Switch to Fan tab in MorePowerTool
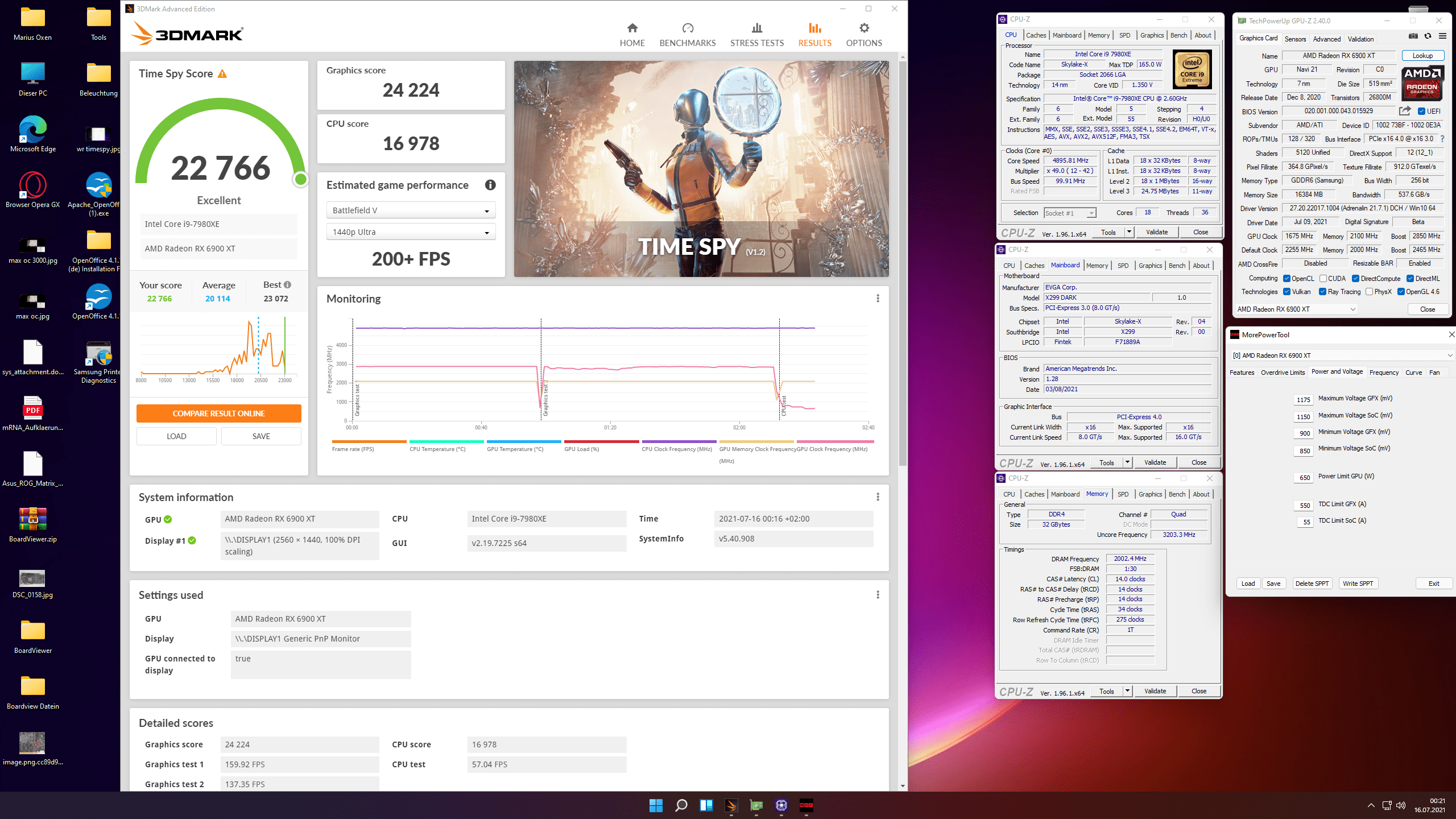1456x819 pixels. coord(1434,373)
